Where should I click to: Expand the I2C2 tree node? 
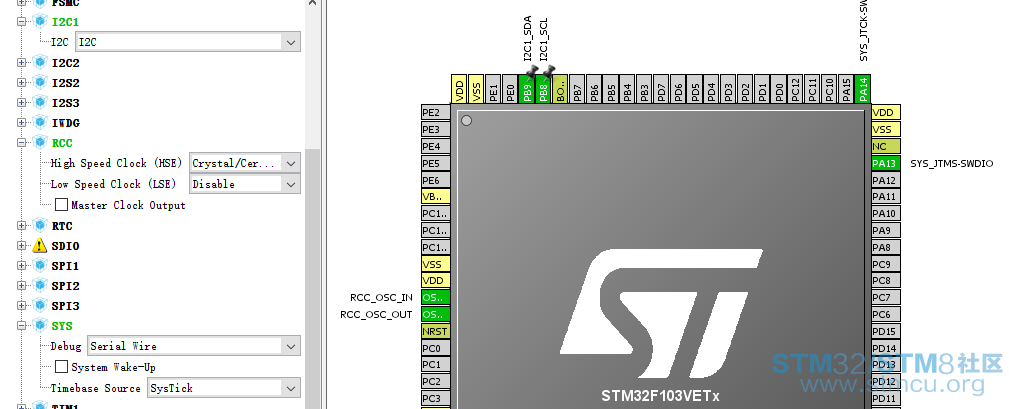tap(21, 63)
